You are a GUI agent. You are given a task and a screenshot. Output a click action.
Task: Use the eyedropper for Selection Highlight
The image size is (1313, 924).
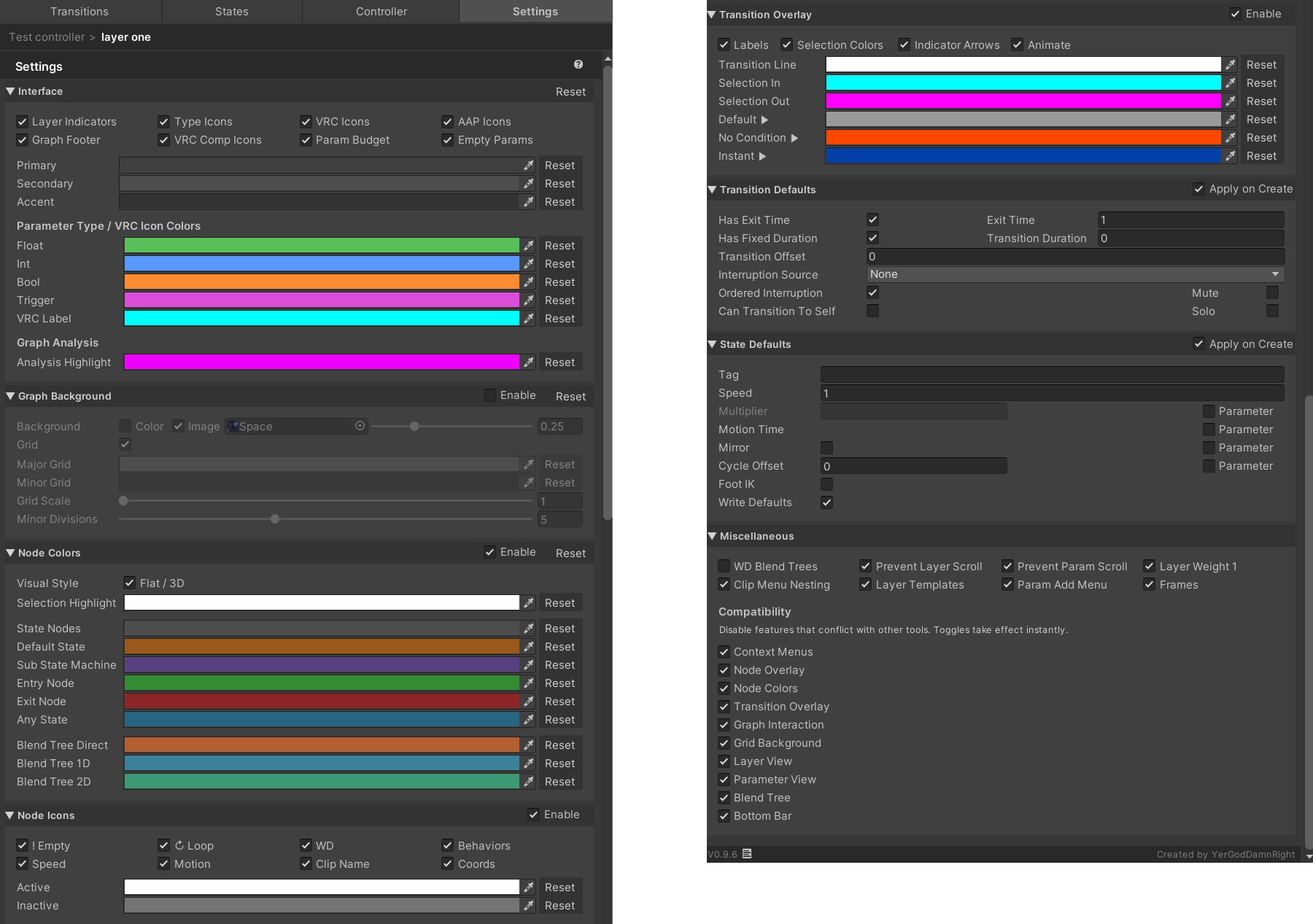pos(529,603)
